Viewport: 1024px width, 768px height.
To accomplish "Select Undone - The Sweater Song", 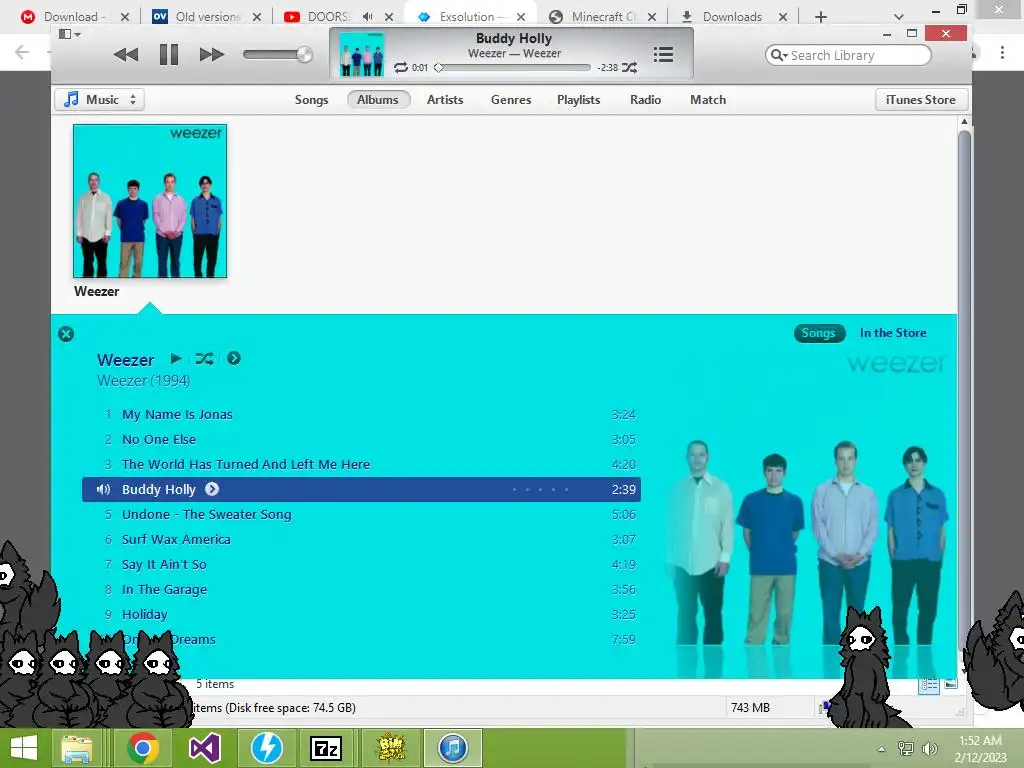I will pos(361,515).
